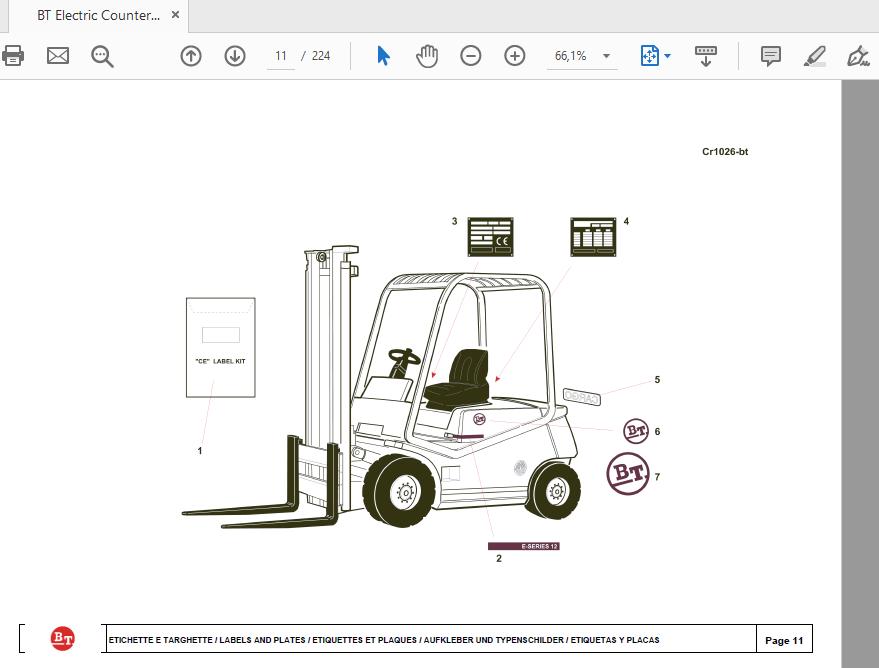Click the load capacity plate image numbered 4
This screenshot has height=668, width=879.
[x=593, y=237]
